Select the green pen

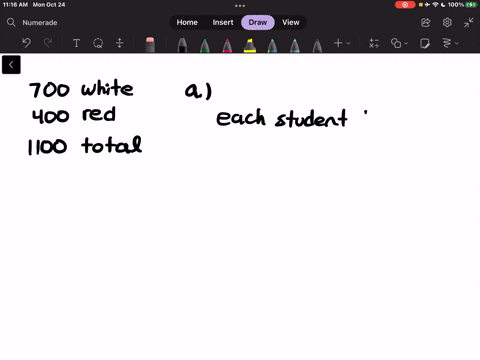(x=205, y=45)
